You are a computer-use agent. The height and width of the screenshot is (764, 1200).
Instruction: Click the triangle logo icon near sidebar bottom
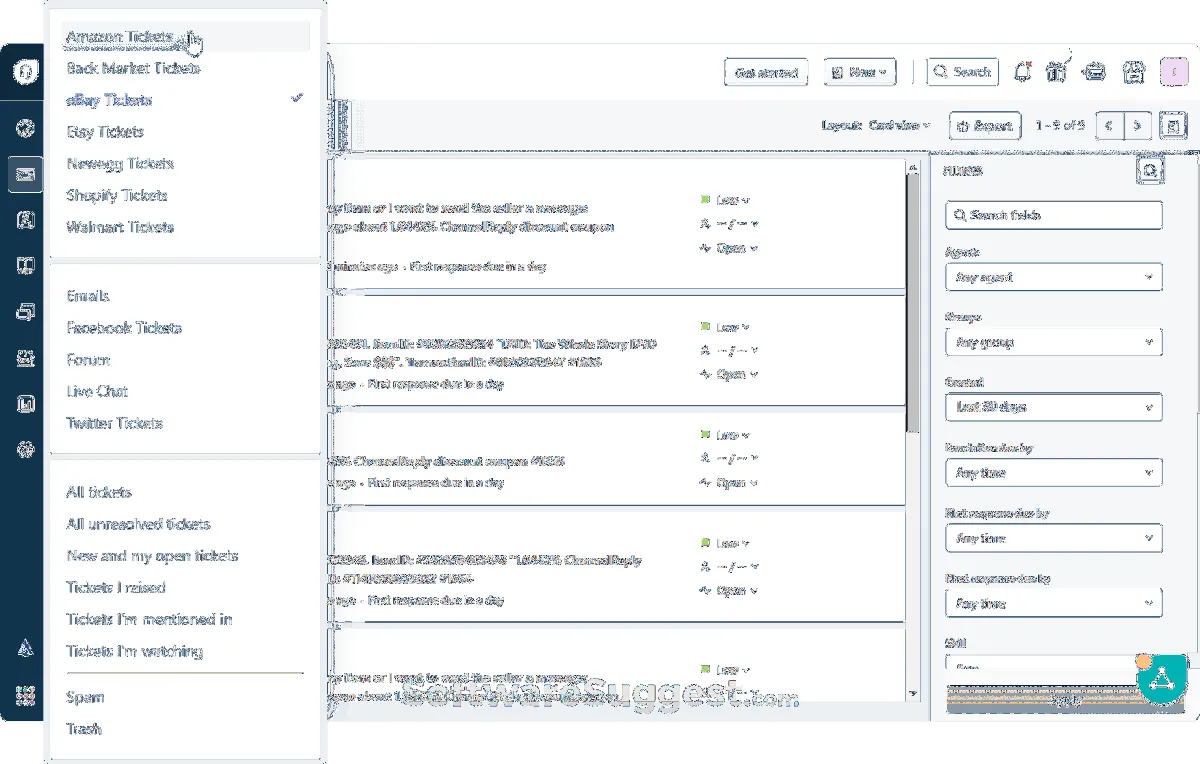tap(26, 648)
